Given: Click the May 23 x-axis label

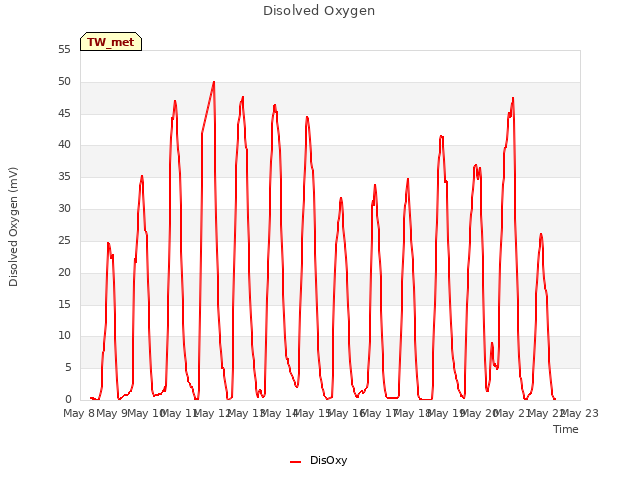Looking at the screenshot, I should pyautogui.click(x=580, y=413).
